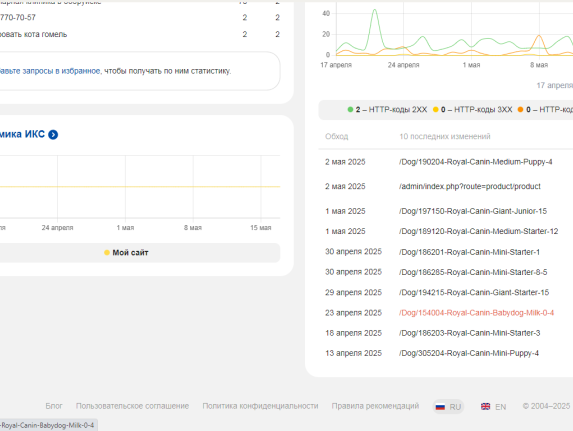Screen dimensions: 573x431
Task: Click the 10 последних изменений header
Action: point(445,136)
